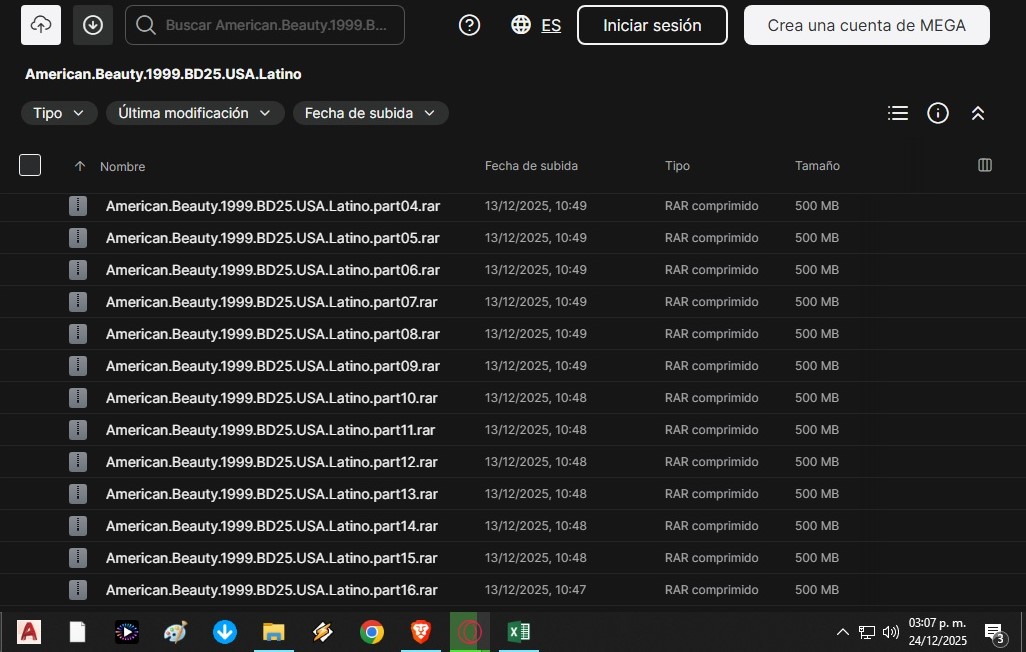Sort files by Nombre column

click(x=122, y=166)
